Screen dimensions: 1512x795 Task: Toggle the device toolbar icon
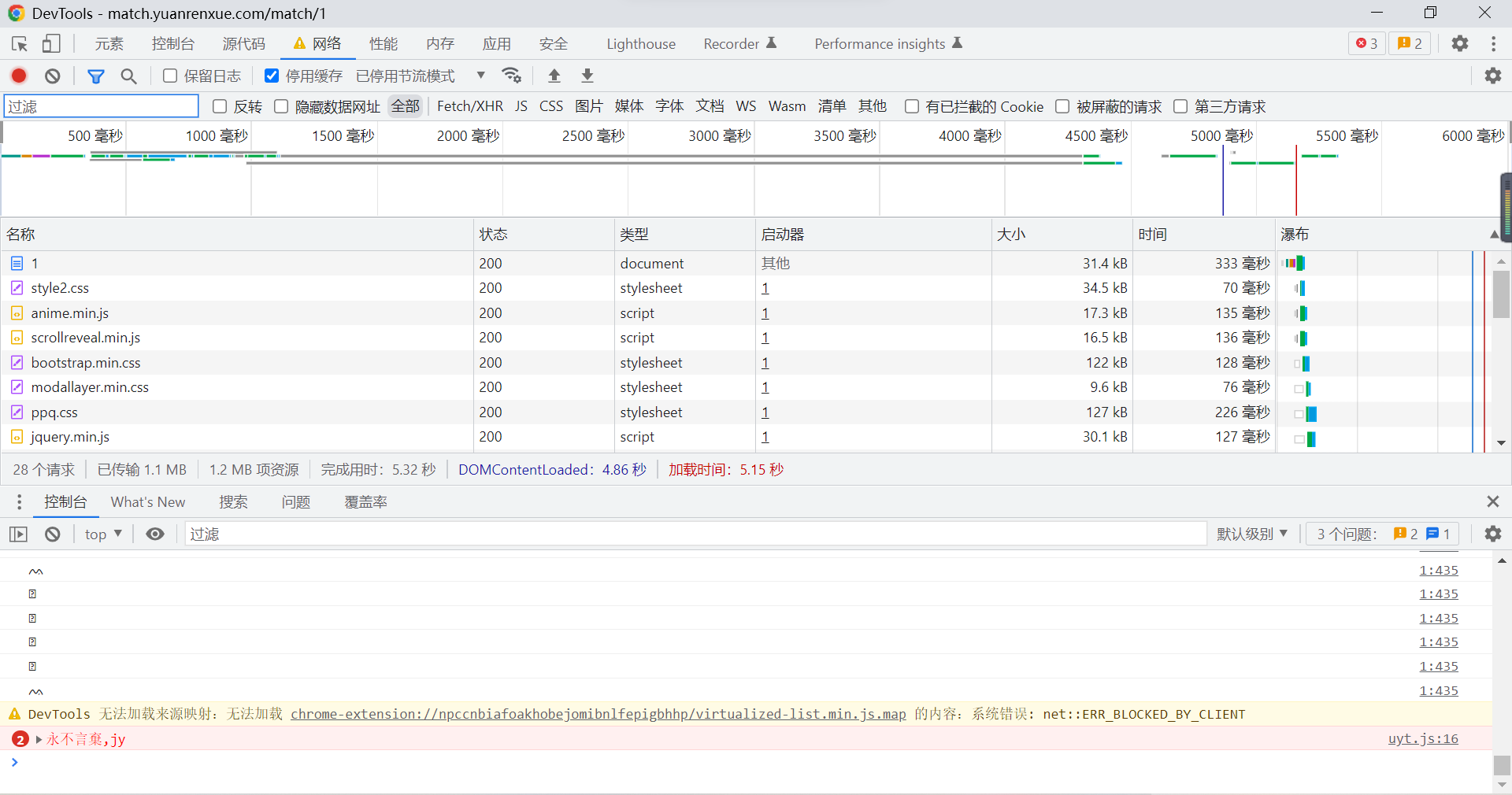click(51, 44)
